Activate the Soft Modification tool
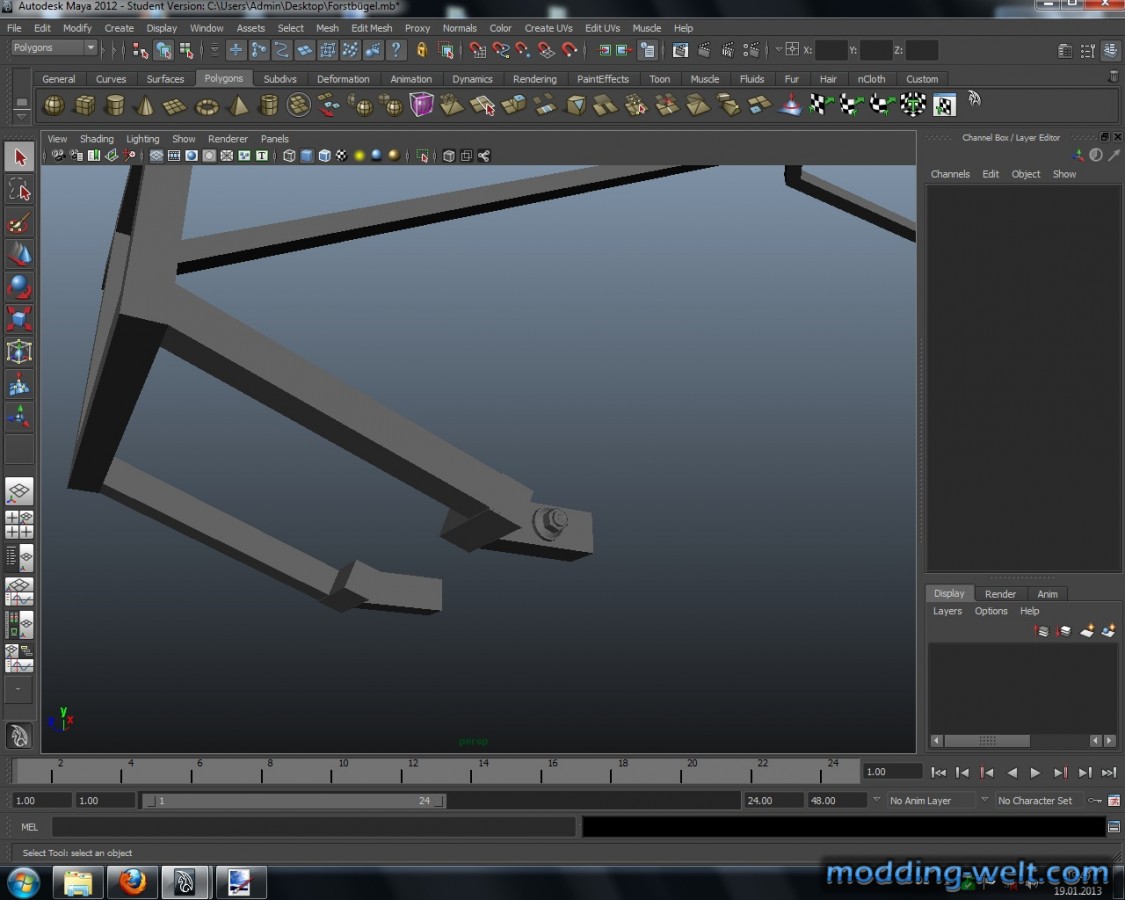This screenshot has height=900, width=1125. click(x=19, y=385)
